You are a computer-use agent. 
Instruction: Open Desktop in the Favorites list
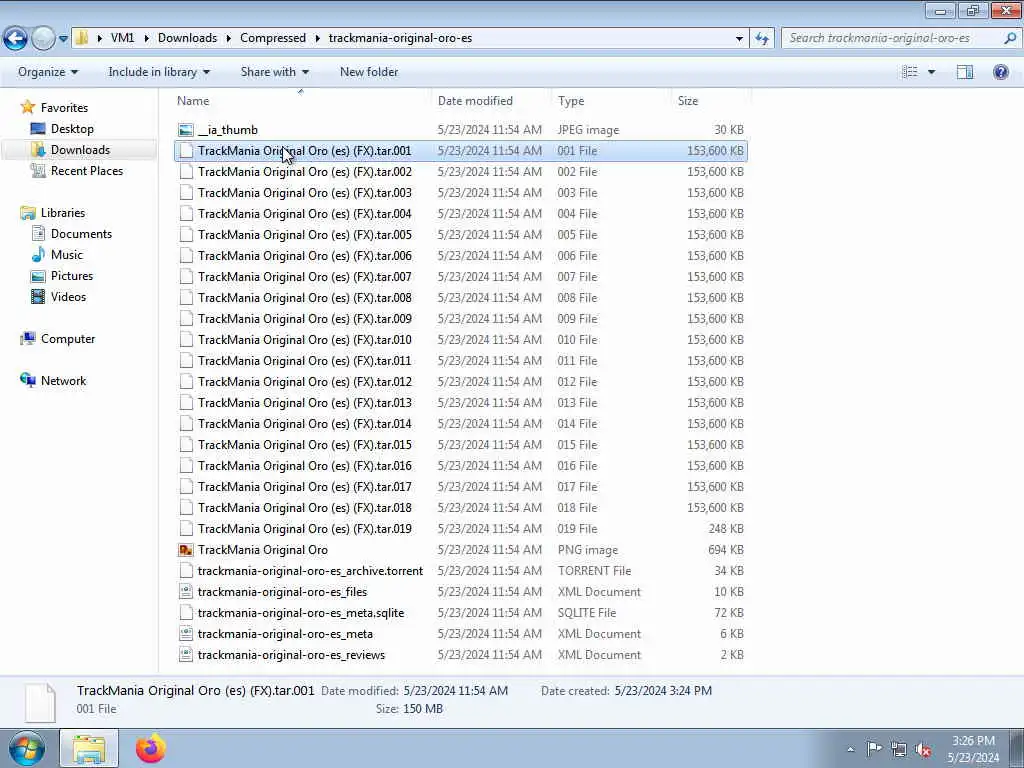(x=72, y=129)
